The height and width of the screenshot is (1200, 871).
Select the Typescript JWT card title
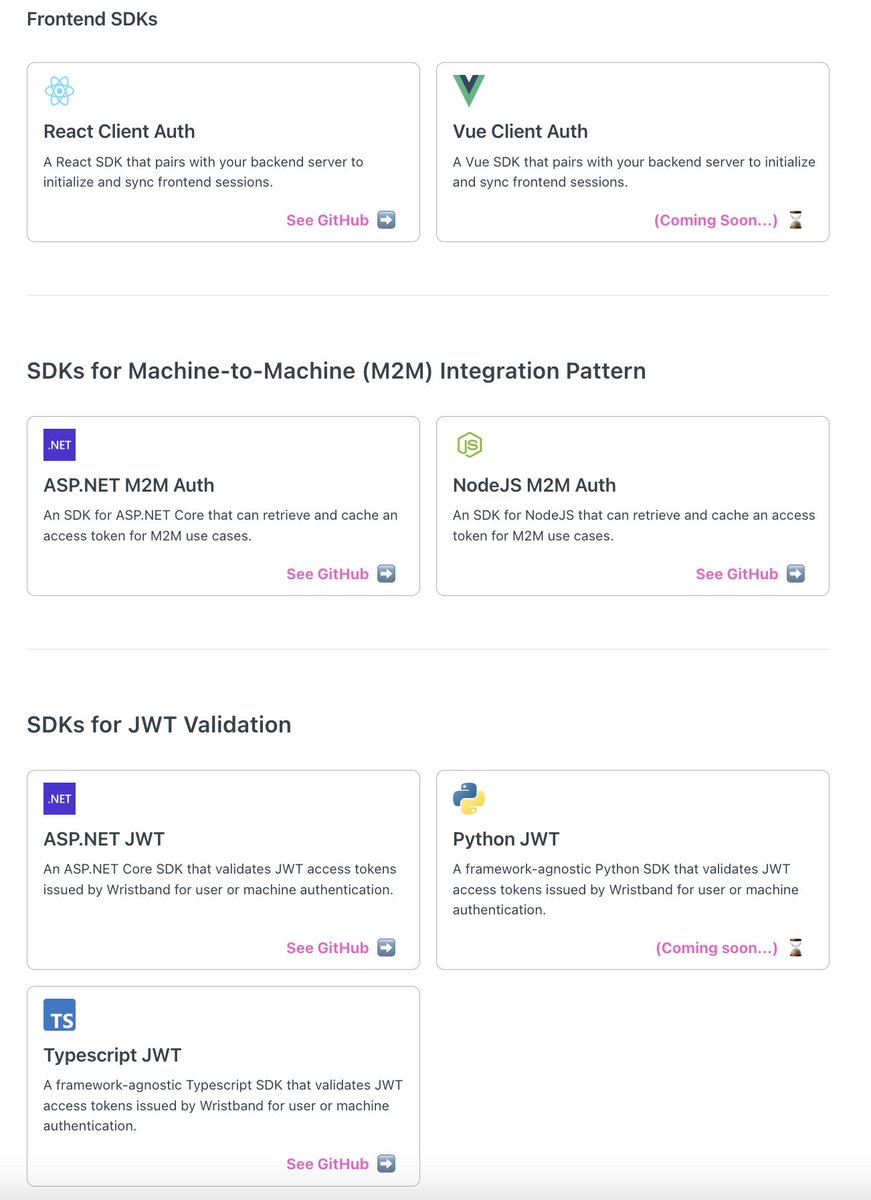(113, 1055)
